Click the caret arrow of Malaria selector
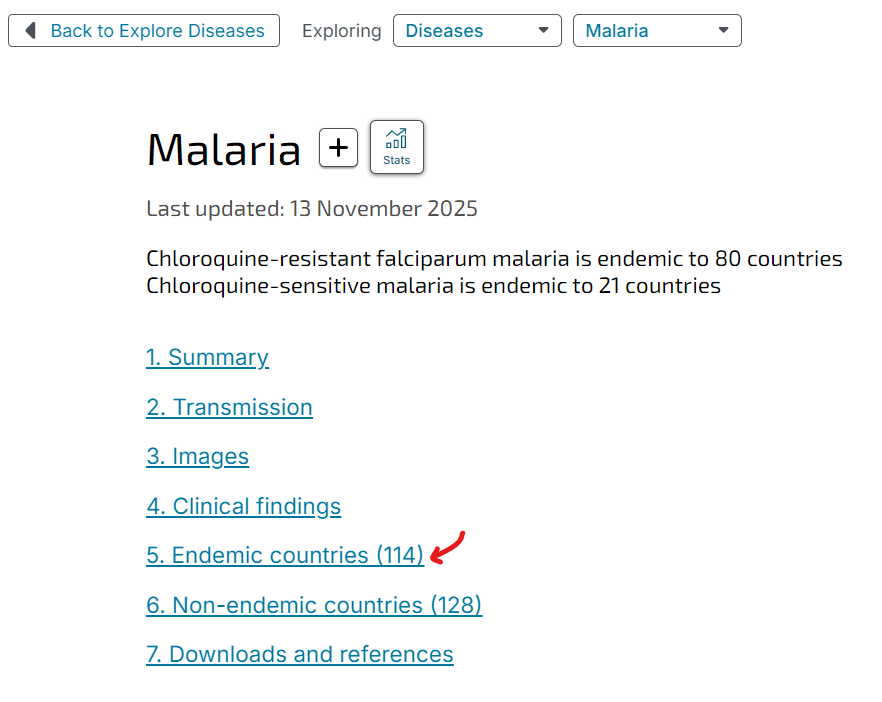Viewport: 882px width, 702px height. 723,30
